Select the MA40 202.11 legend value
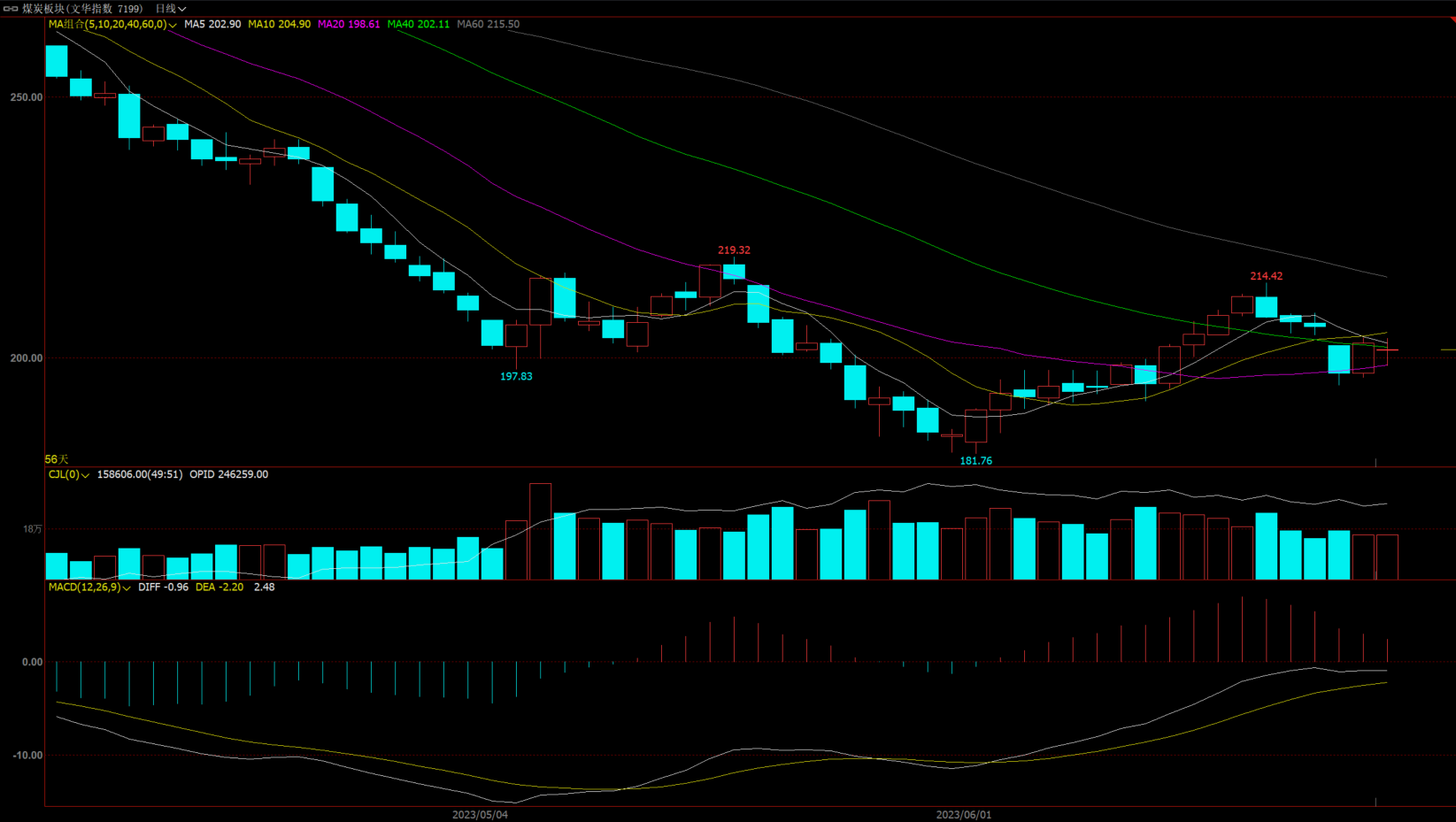Viewport: 1456px width, 822px height. click(419, 24)
